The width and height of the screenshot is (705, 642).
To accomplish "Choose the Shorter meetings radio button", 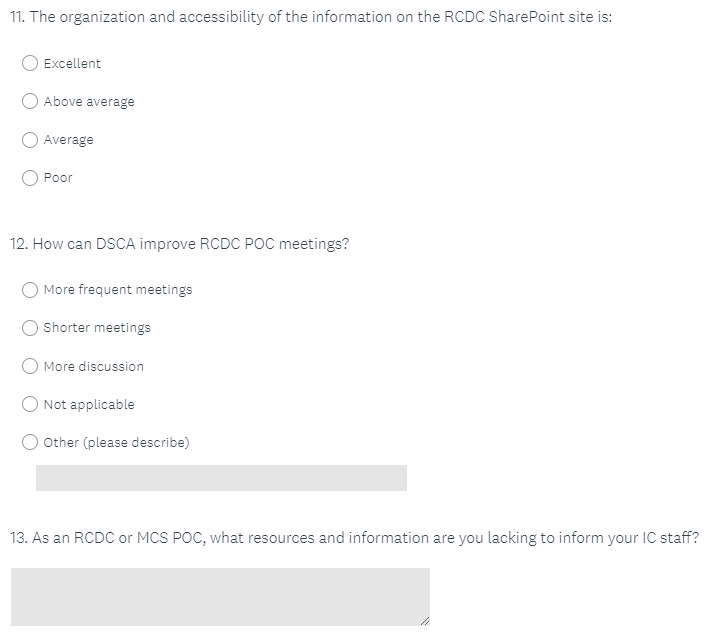I will [x=31, y=328].
